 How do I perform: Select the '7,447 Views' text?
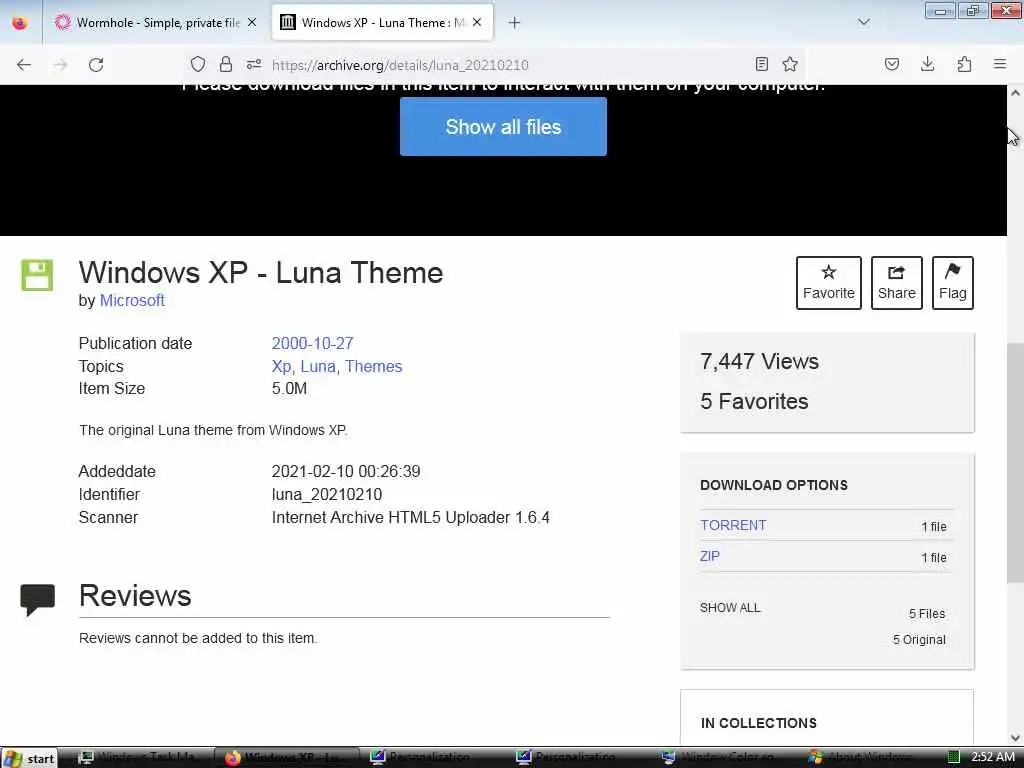(759, 361)
